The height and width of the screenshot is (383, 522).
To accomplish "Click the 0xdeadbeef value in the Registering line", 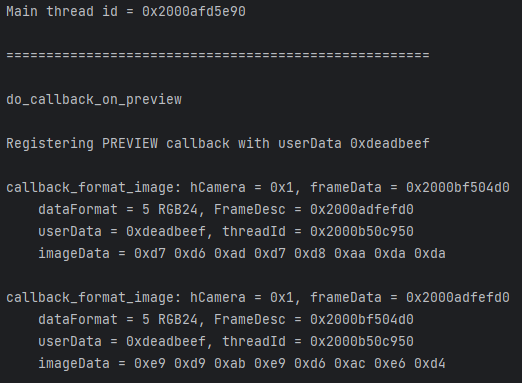I will [x=389, y=143].
